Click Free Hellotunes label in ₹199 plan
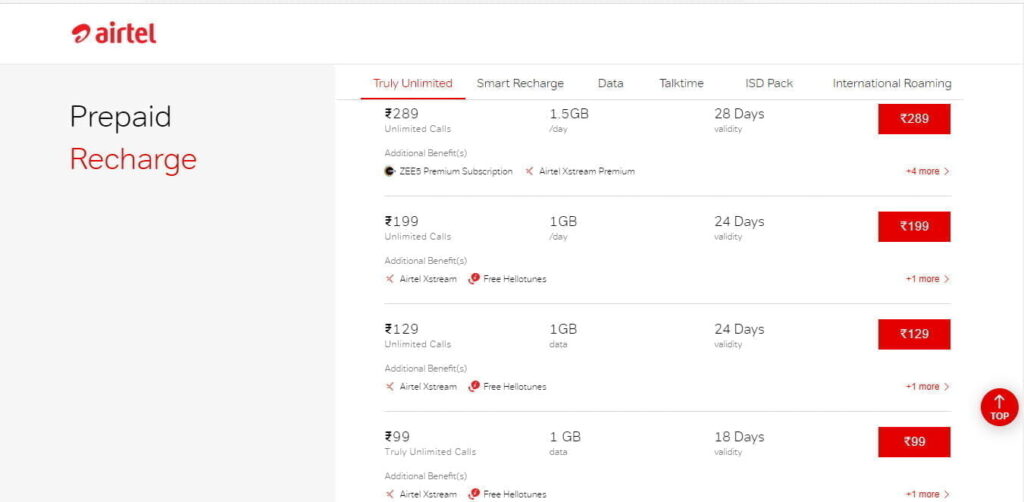The image size is (1024, 502). [515, 279]
